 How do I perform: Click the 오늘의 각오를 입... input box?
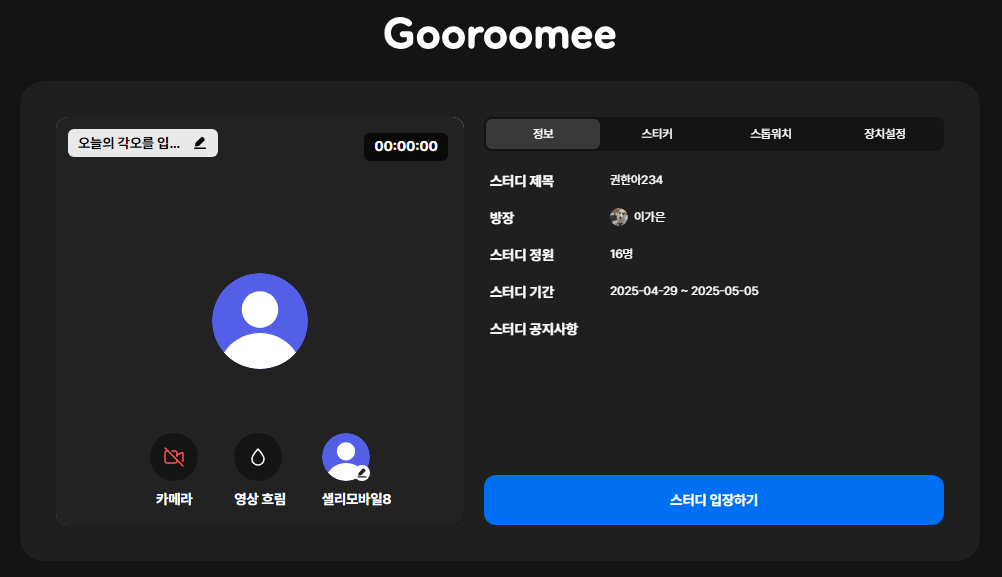click(x=143, y=143)
